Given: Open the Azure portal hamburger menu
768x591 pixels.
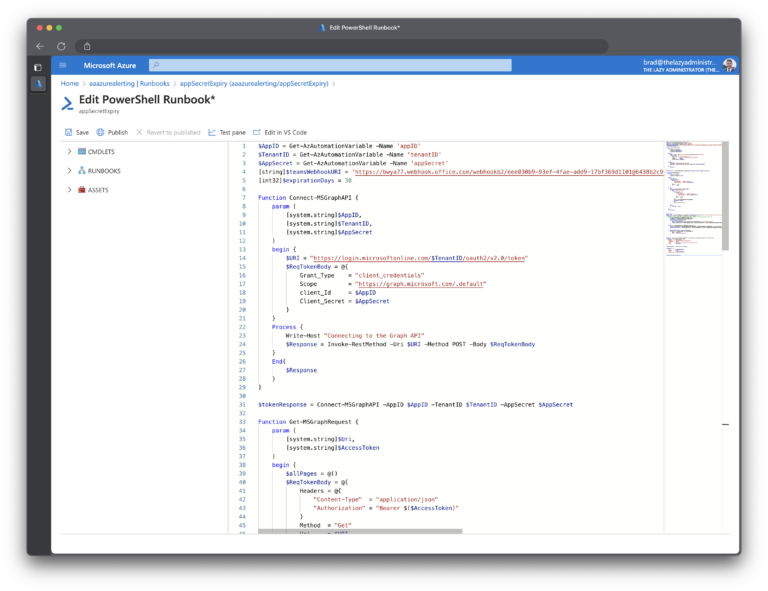Looking at the screenshot, I should point(63,65).
